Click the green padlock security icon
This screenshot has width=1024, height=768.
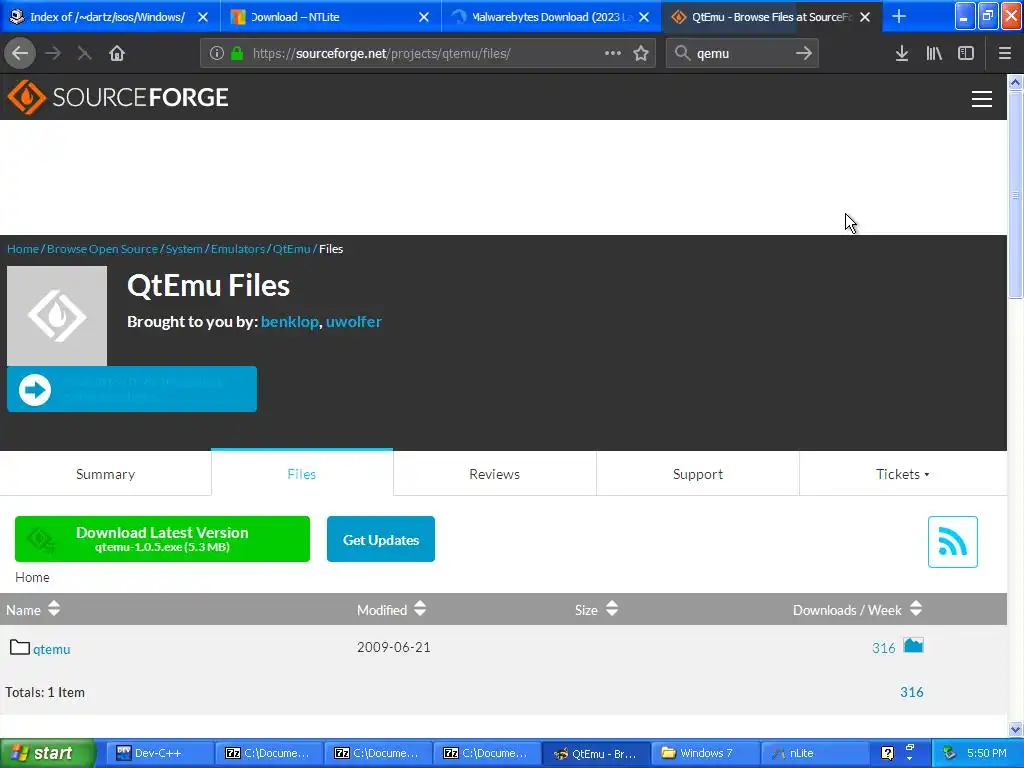tap(237, 54)
